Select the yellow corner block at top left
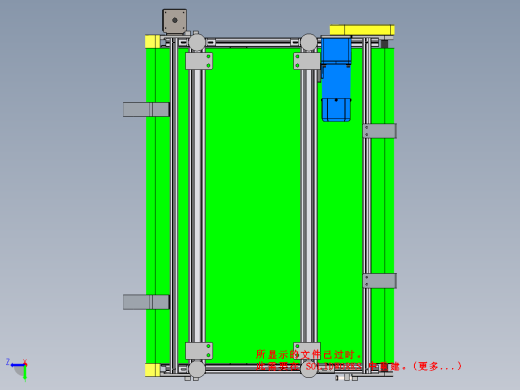 (x=152, y=42)
